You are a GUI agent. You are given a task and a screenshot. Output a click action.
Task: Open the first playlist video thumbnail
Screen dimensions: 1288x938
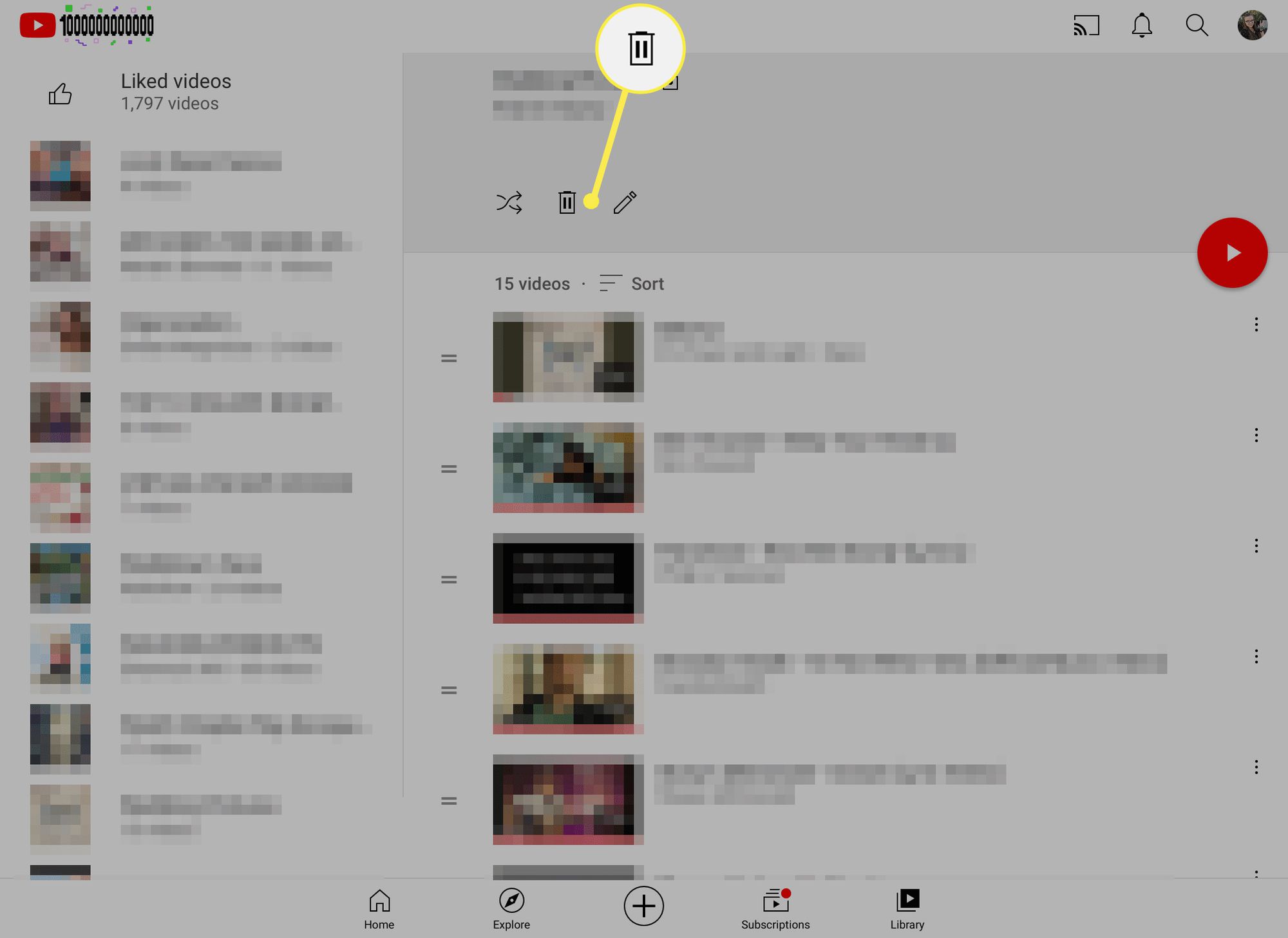(x=568, y=357)
